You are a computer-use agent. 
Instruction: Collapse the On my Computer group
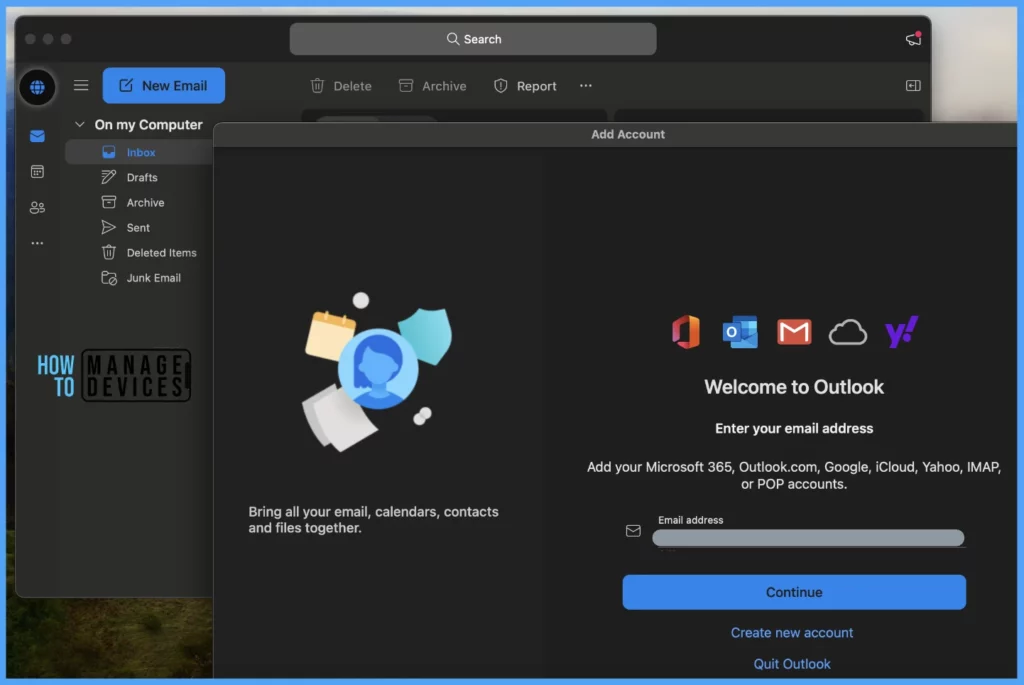pos(80,124)
